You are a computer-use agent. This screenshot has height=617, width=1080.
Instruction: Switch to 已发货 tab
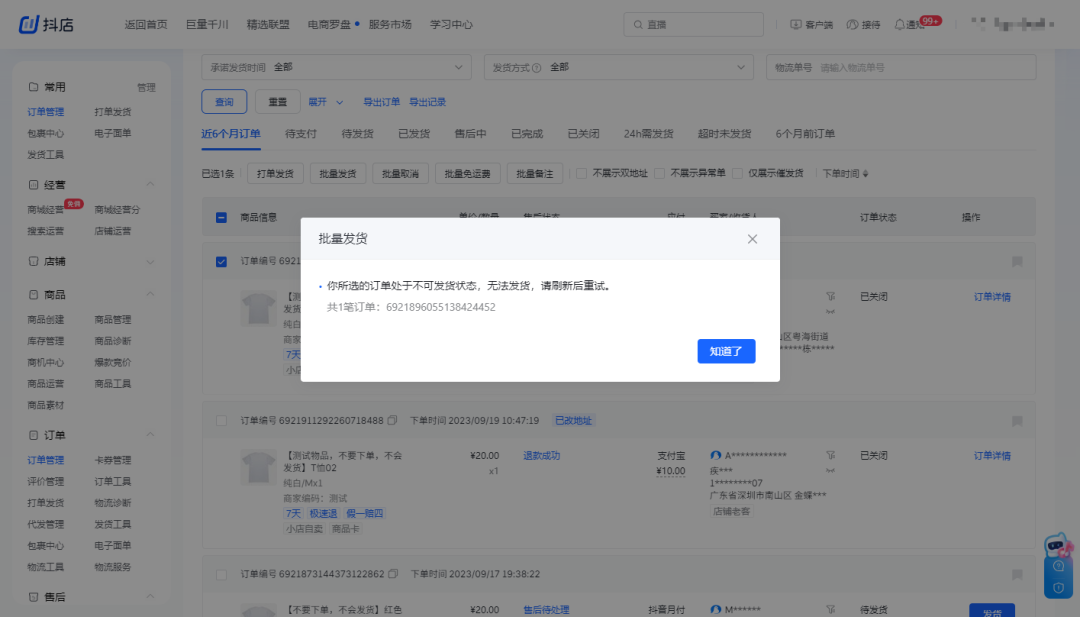[414, 134]
